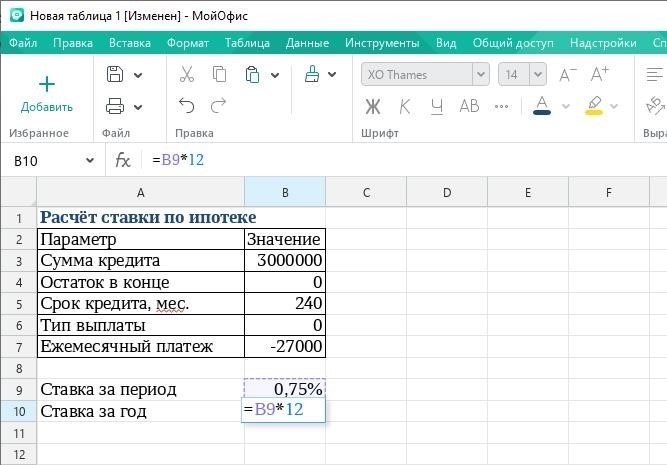Toggle bold Ж formatting
667x465 pixels.
point(373,106)
